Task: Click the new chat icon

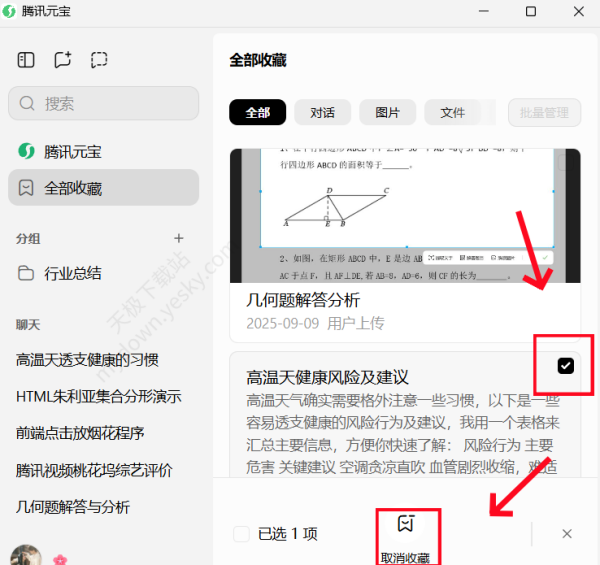Action: click(62, 60)
